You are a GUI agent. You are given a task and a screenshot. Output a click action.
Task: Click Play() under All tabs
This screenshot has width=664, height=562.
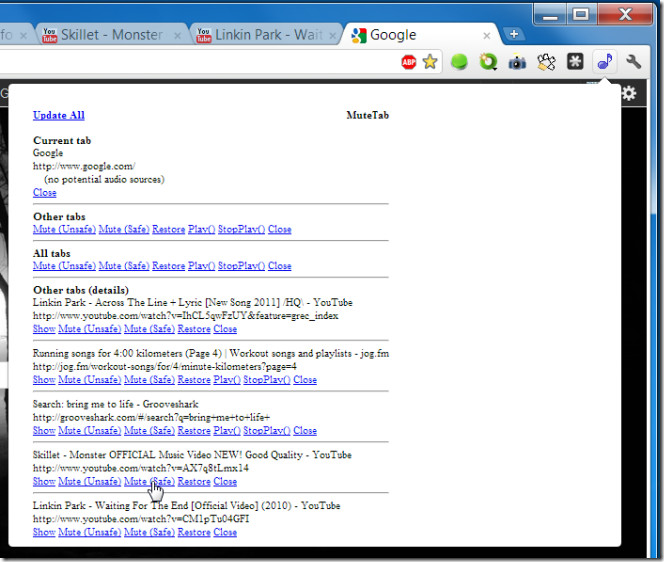click(x=202, y=266)
